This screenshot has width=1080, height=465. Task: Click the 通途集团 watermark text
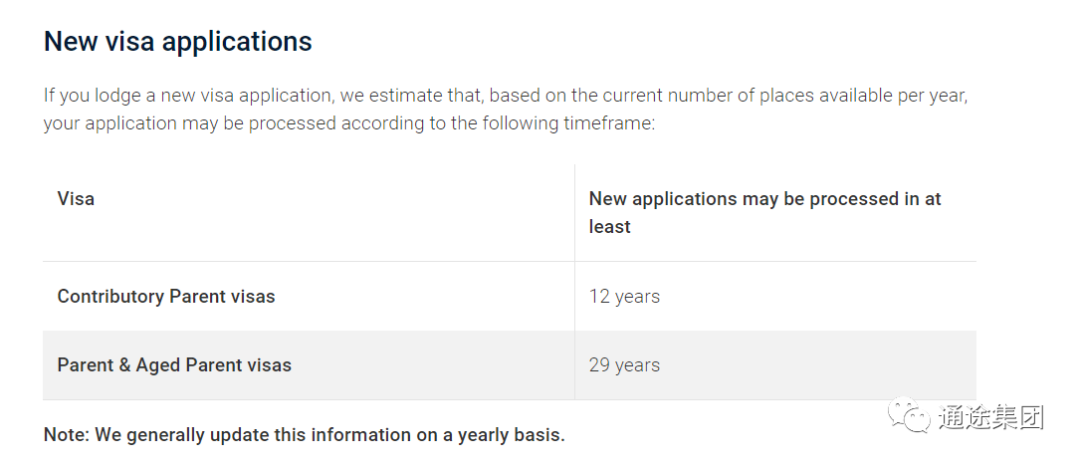(991, 417)
